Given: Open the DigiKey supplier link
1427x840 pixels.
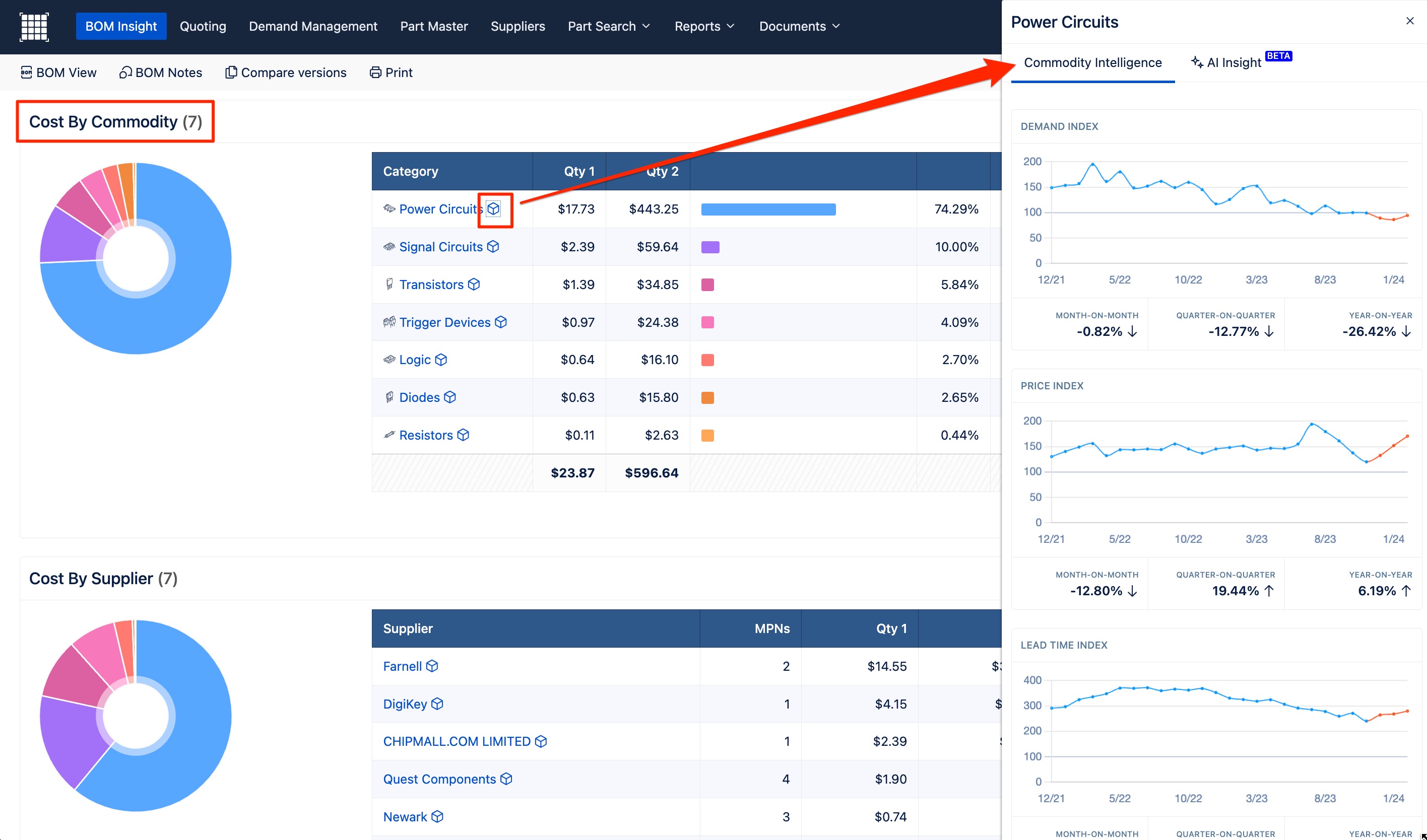Looking at the screenshot, I should [405, 704].
